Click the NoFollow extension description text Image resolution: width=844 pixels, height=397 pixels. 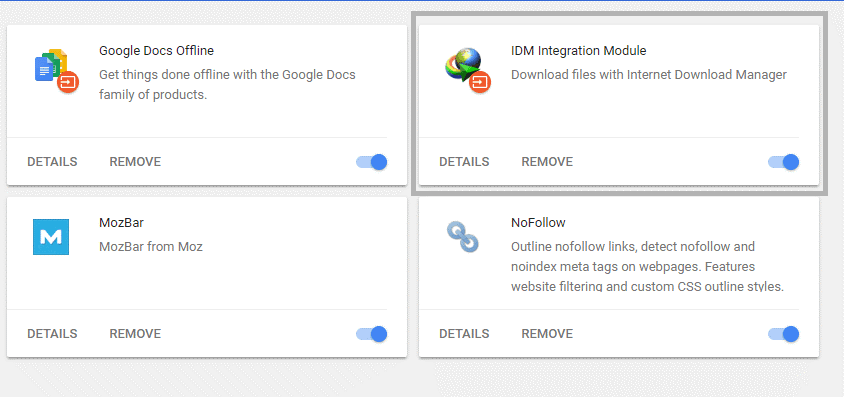click(647, 267)
